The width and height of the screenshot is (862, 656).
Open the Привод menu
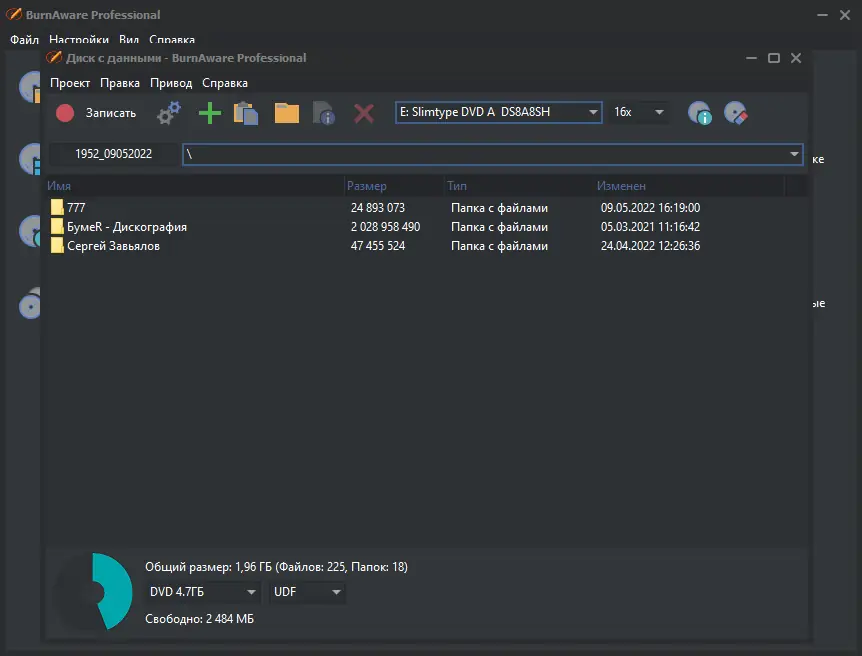click(171, 83)
